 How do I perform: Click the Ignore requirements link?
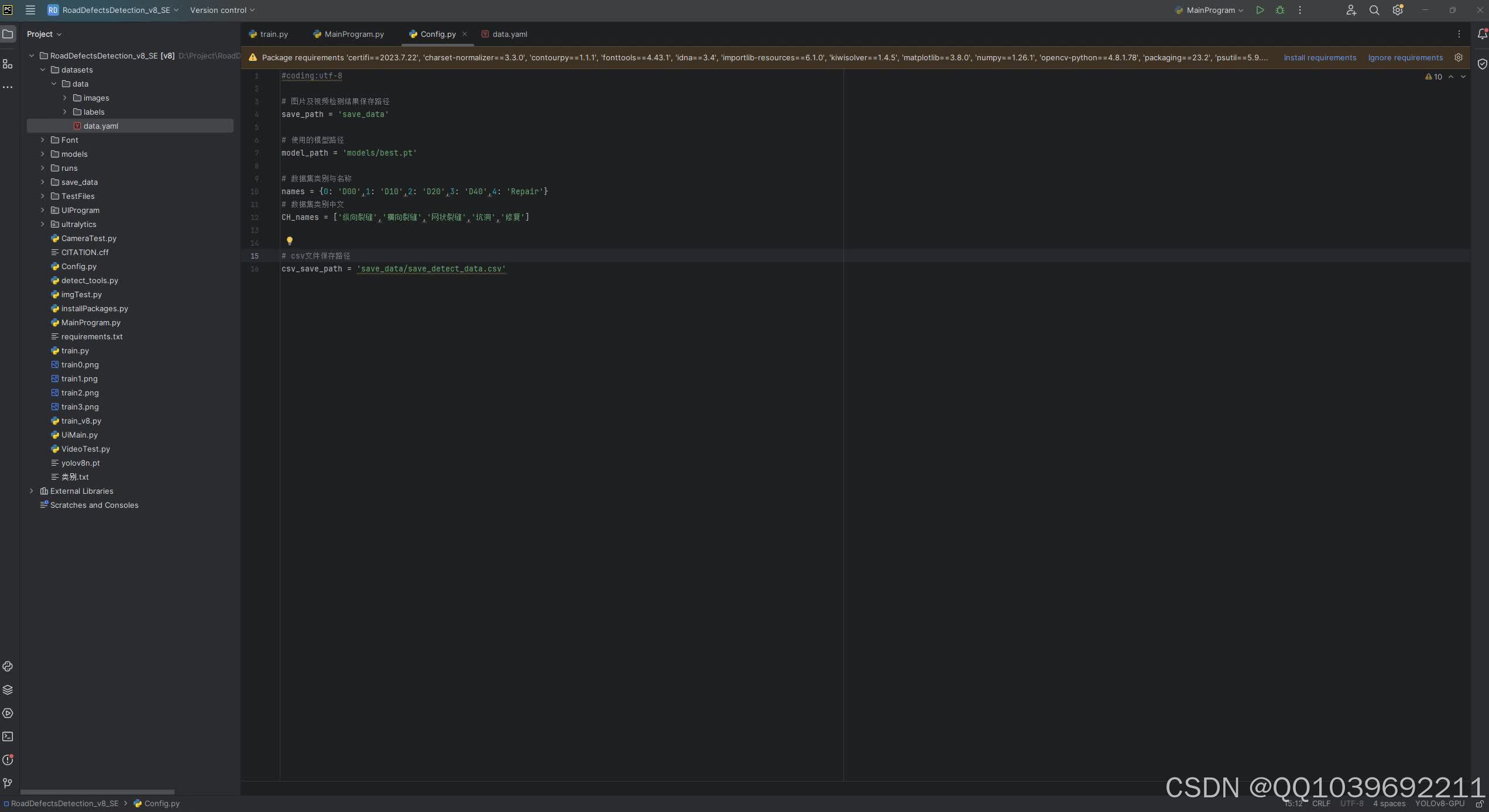click(x=1405, y=57)
